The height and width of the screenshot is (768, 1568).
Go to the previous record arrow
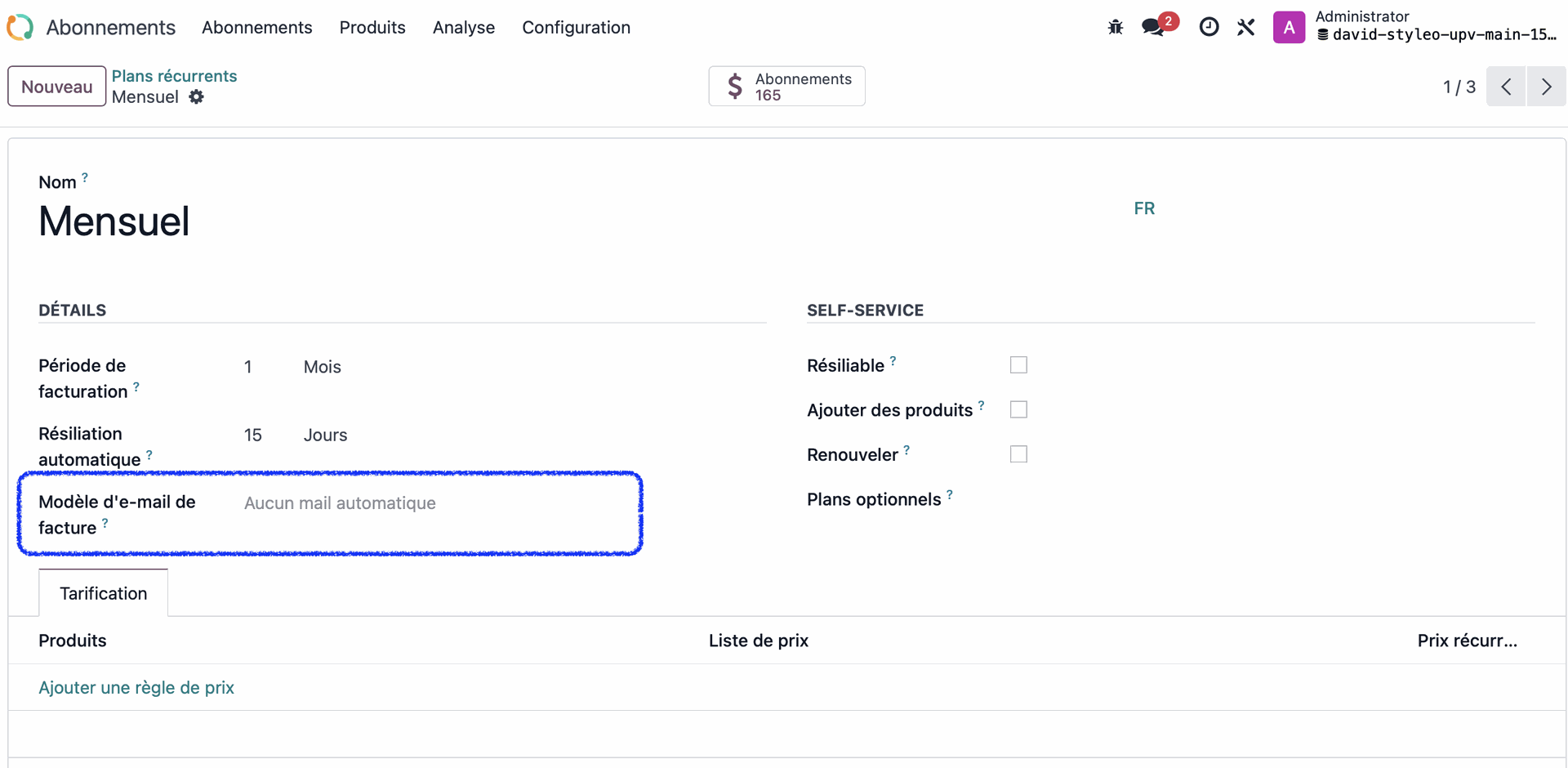click(x=1506, y=87)
